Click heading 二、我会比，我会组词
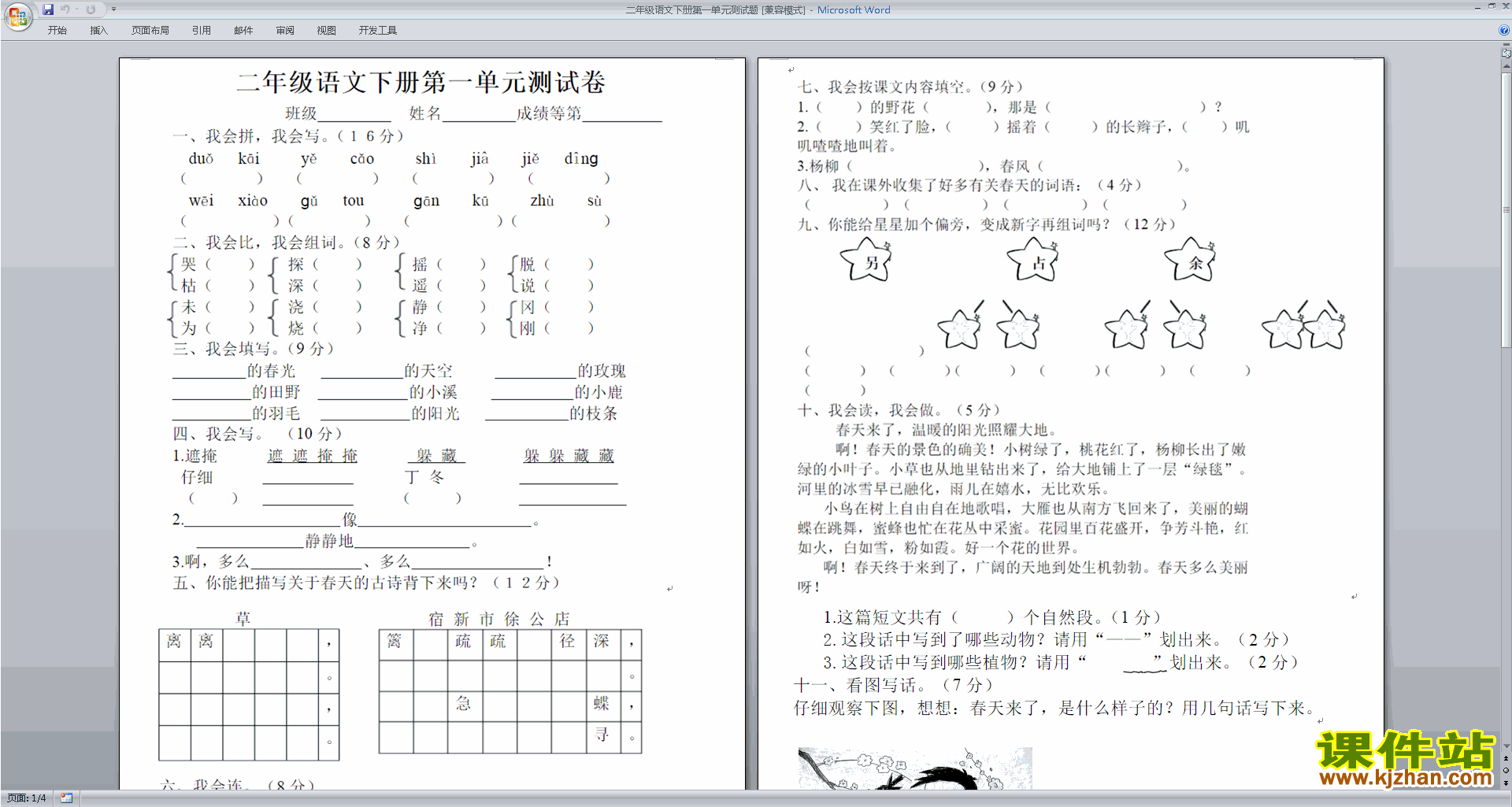This screenshot has width=1512, height=807. coord(287,242)
